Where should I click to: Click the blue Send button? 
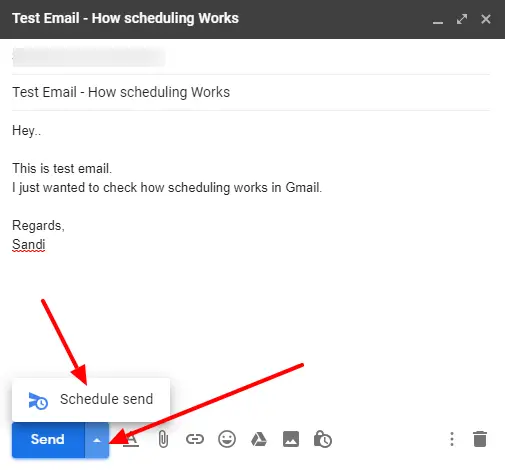click(x=48, y=440)
